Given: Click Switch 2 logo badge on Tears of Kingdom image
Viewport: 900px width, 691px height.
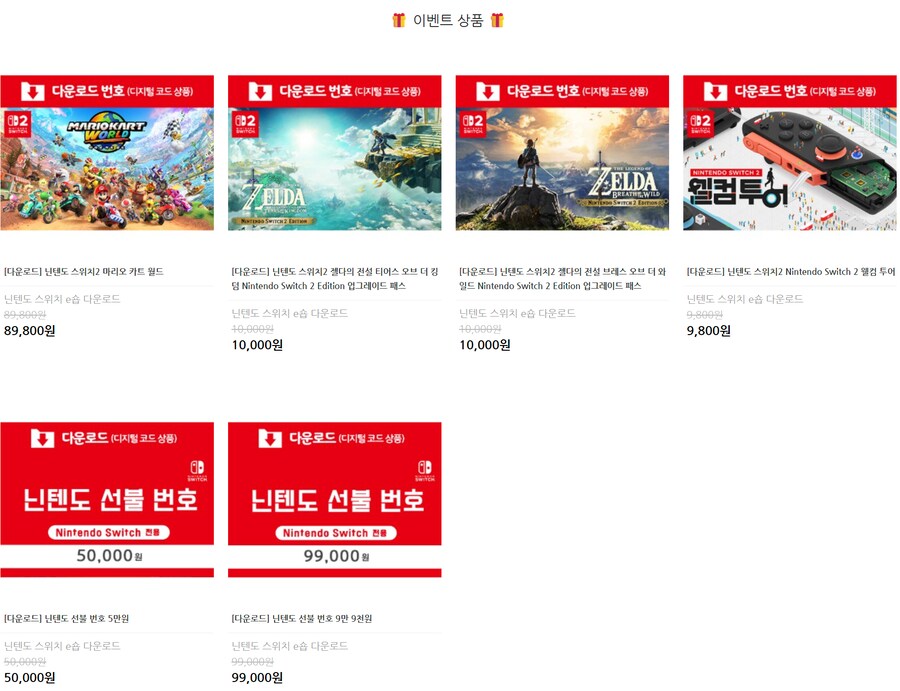Looking at the screenshot, I should pos(246,123).
